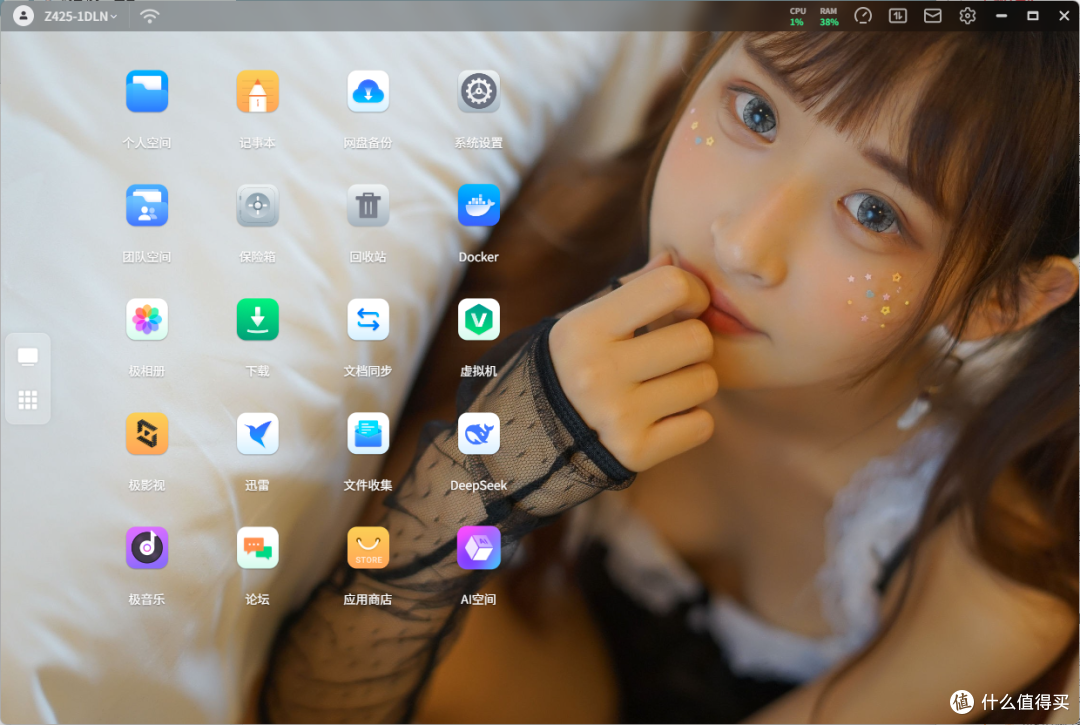
Task: Open the 个人空间 personal space app
Action: point(147,92)
